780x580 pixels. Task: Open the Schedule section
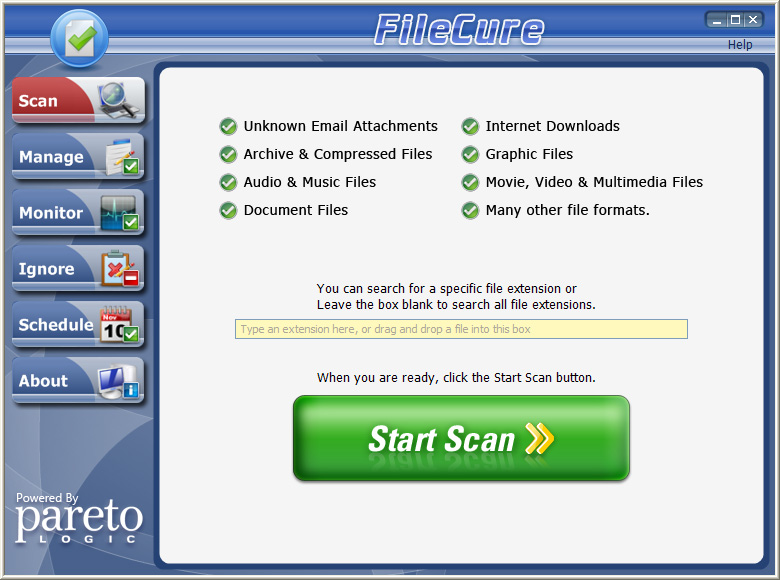tap(78, 324)
